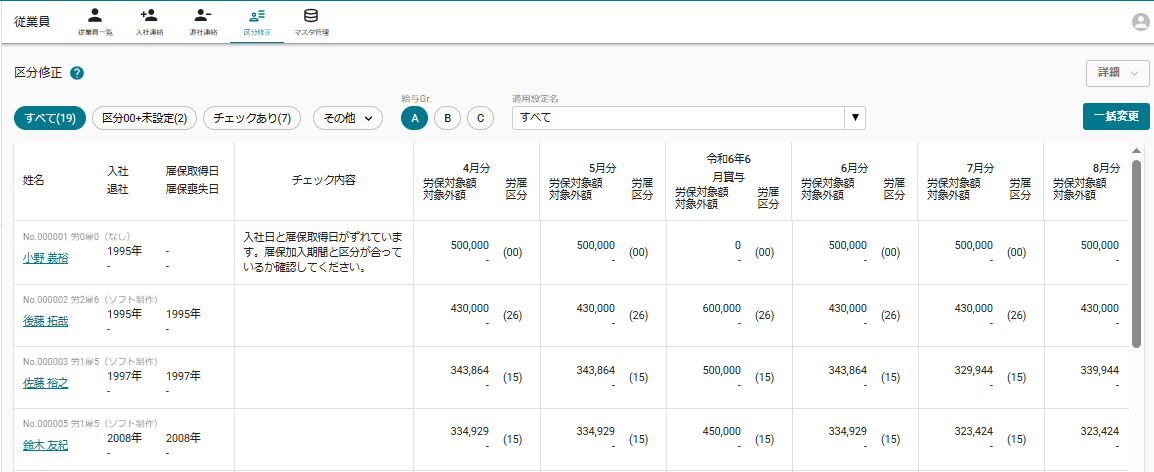Filter by 区分00+未設定(2) tab
The height and width of the screenshot is (472, 1154).
tap(145, 118)
